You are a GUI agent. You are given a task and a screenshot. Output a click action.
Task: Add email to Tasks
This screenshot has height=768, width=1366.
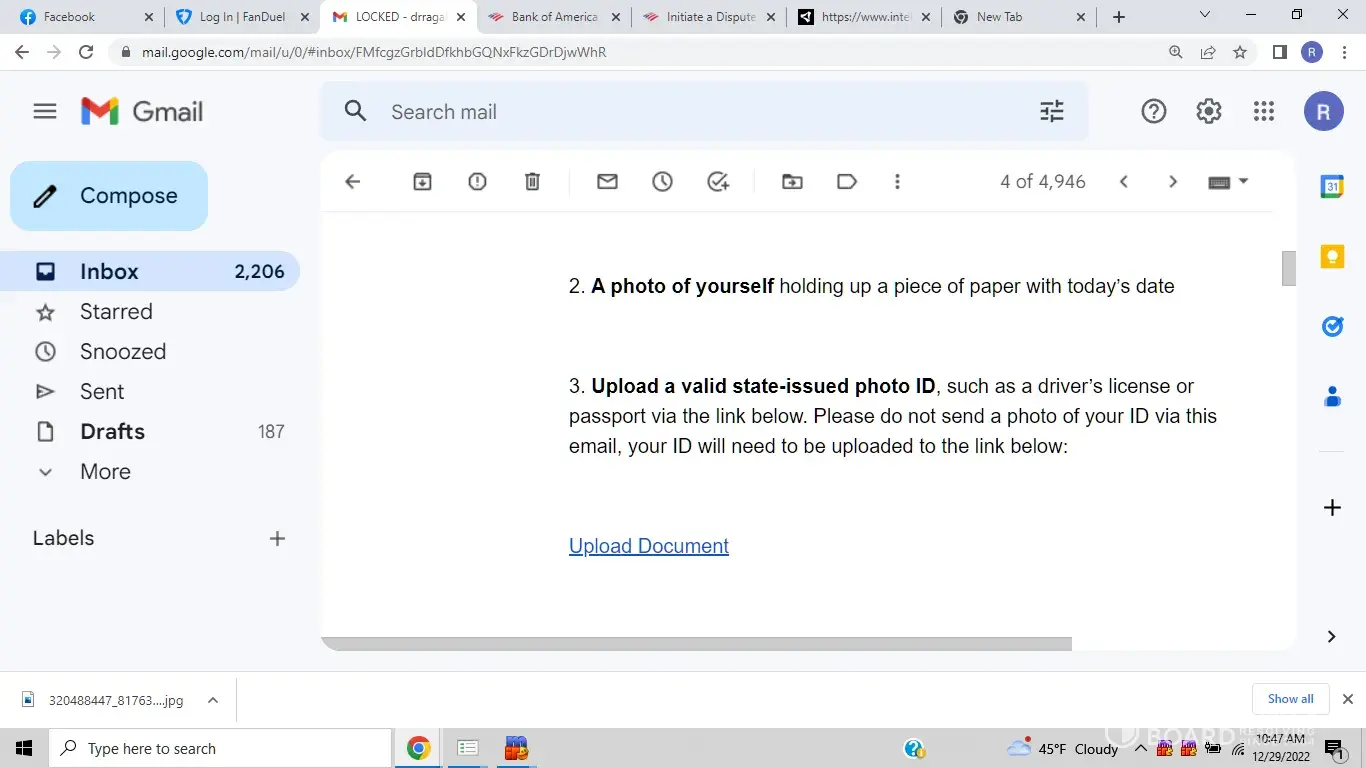pyautogui.click(x=718, y=181)
